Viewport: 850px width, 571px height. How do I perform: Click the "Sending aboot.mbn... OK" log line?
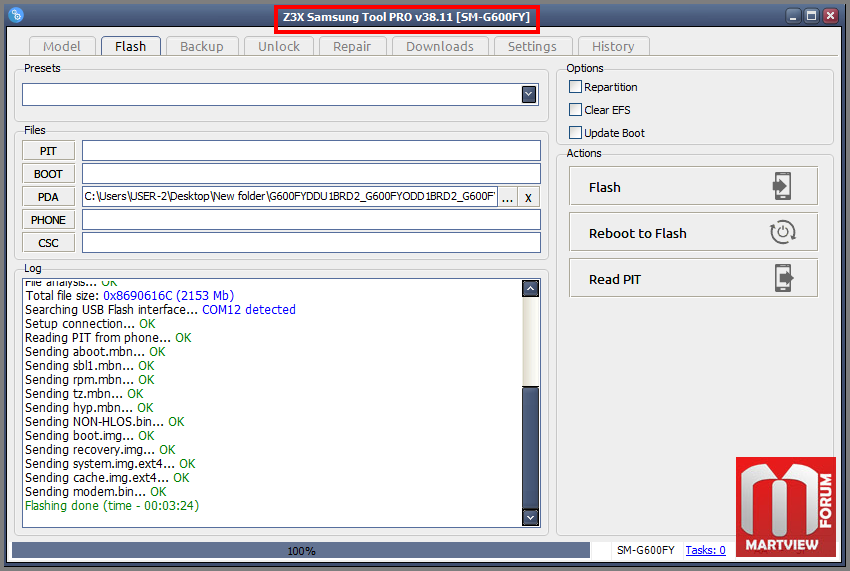(95, 352)
